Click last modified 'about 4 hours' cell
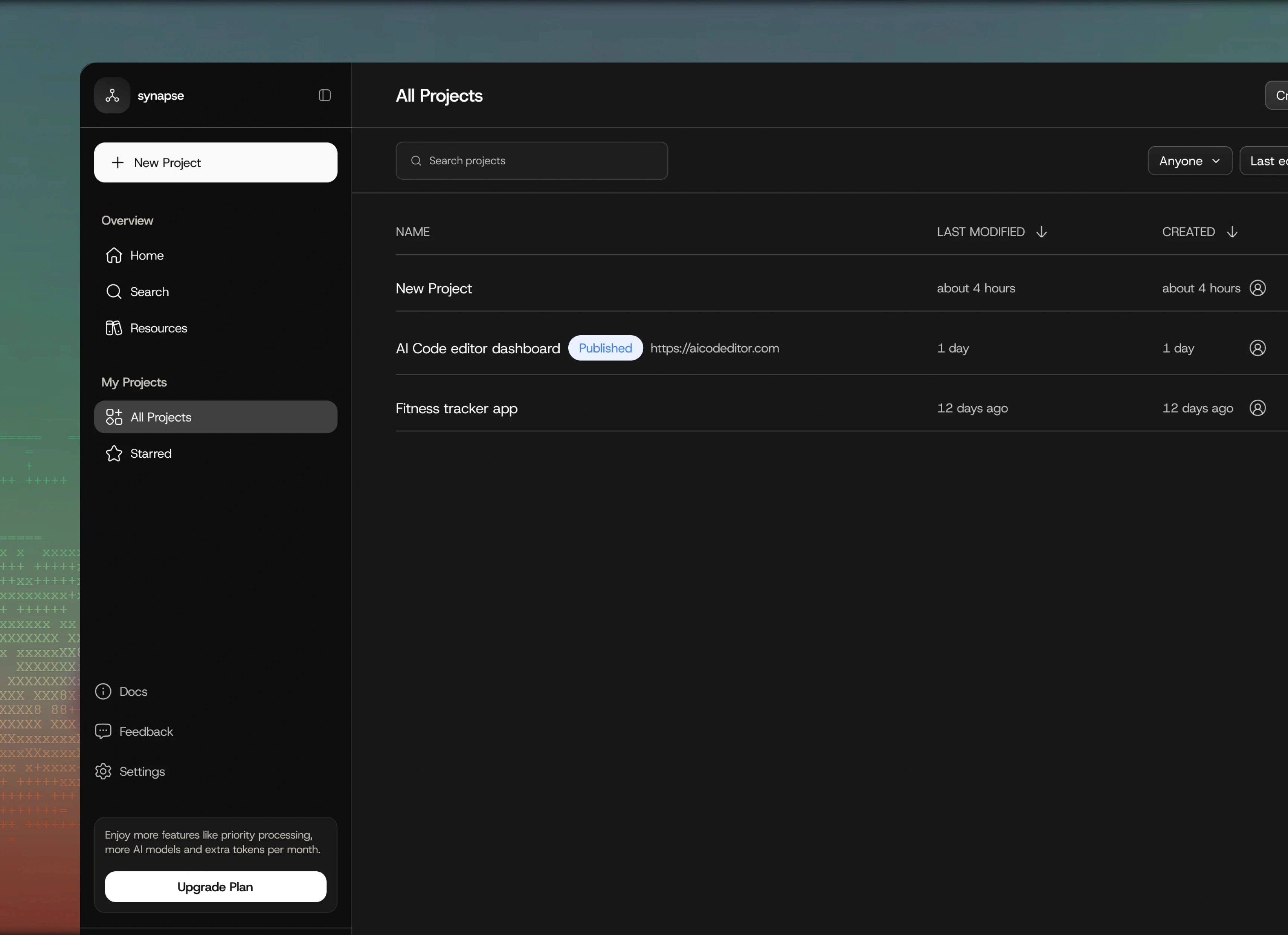1288x935 pixels. pyautogui.click(x=976, y=288)
